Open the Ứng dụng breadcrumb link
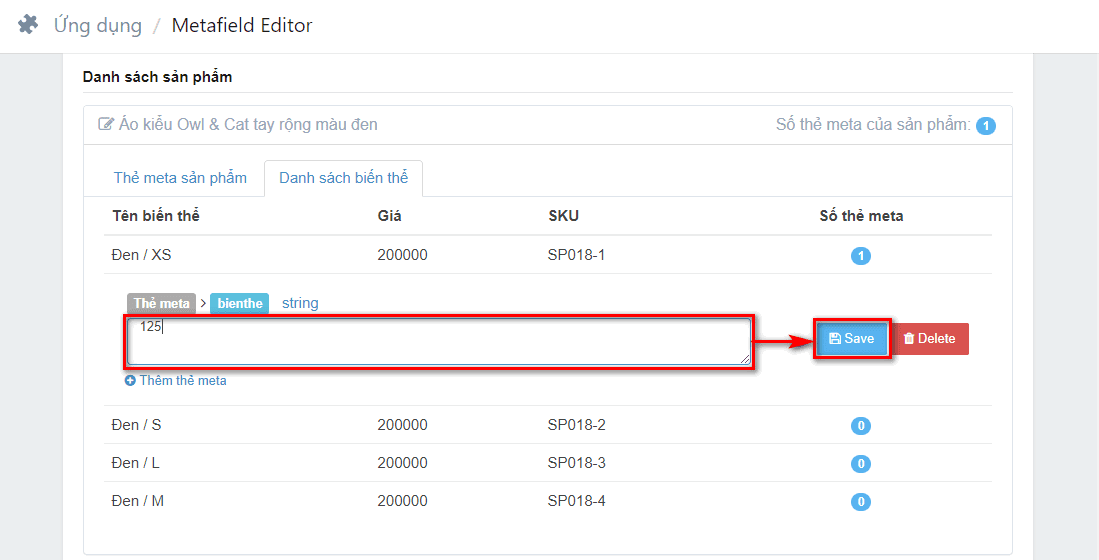This screenshot has width=1099, height=560. click(98, 26)
